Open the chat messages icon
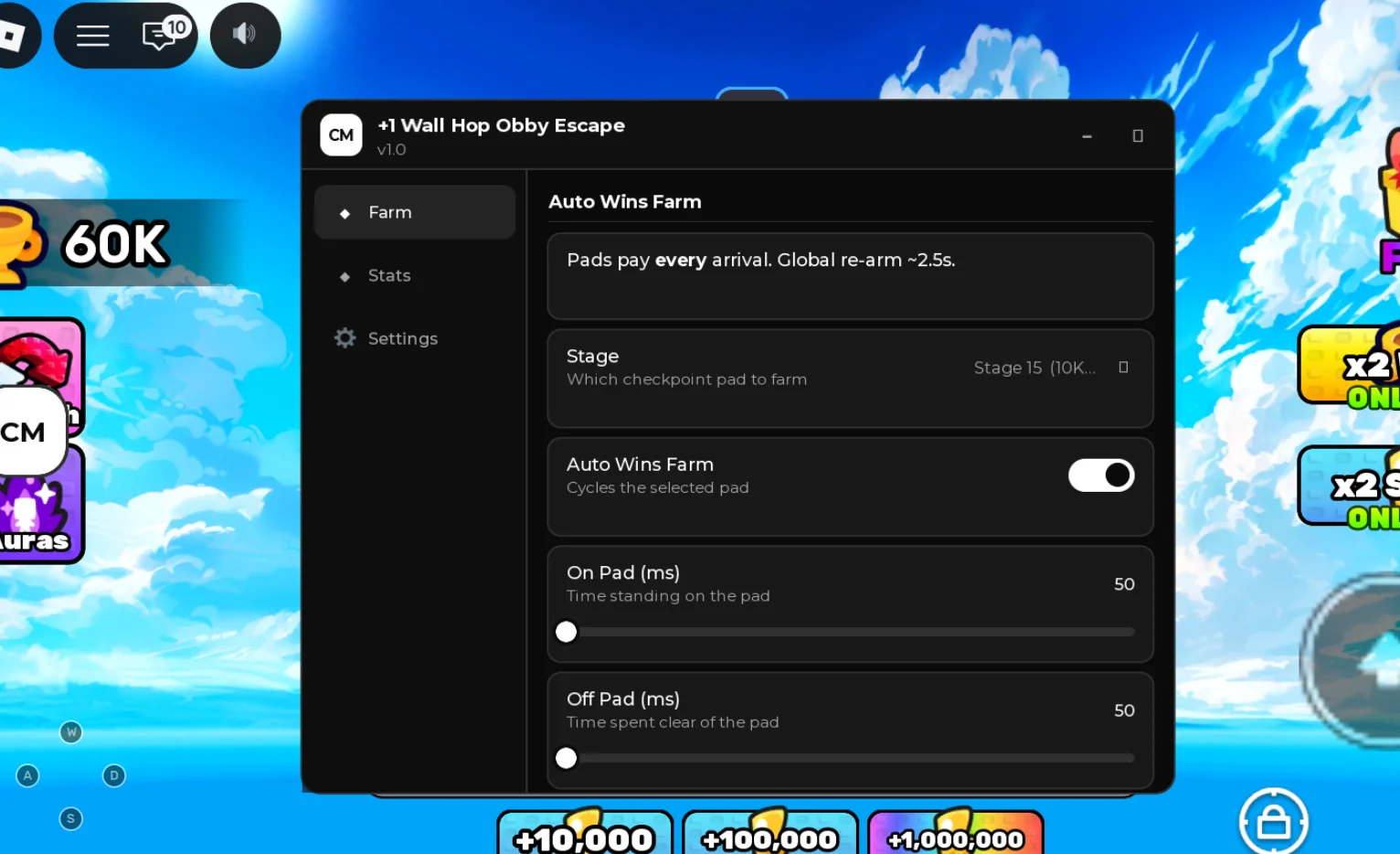1400x854 pixels. click(x=163, y=34)
